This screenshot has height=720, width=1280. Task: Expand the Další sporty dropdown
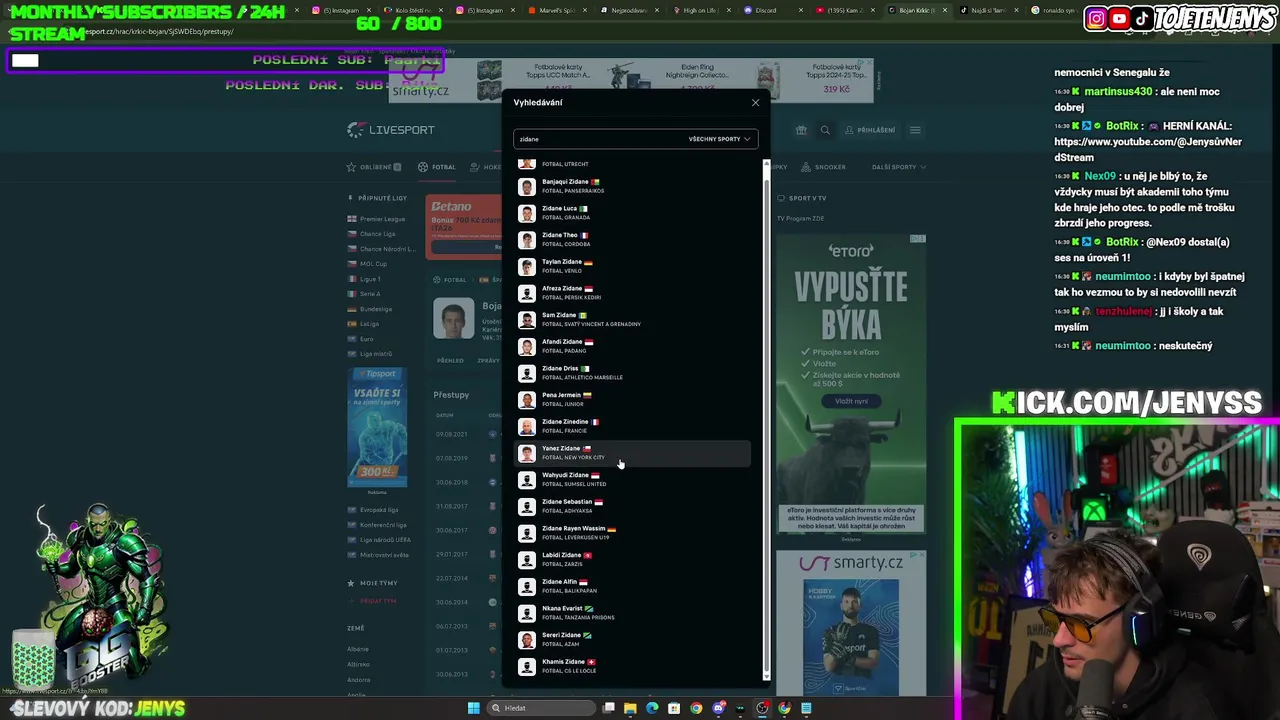(898, 167)
